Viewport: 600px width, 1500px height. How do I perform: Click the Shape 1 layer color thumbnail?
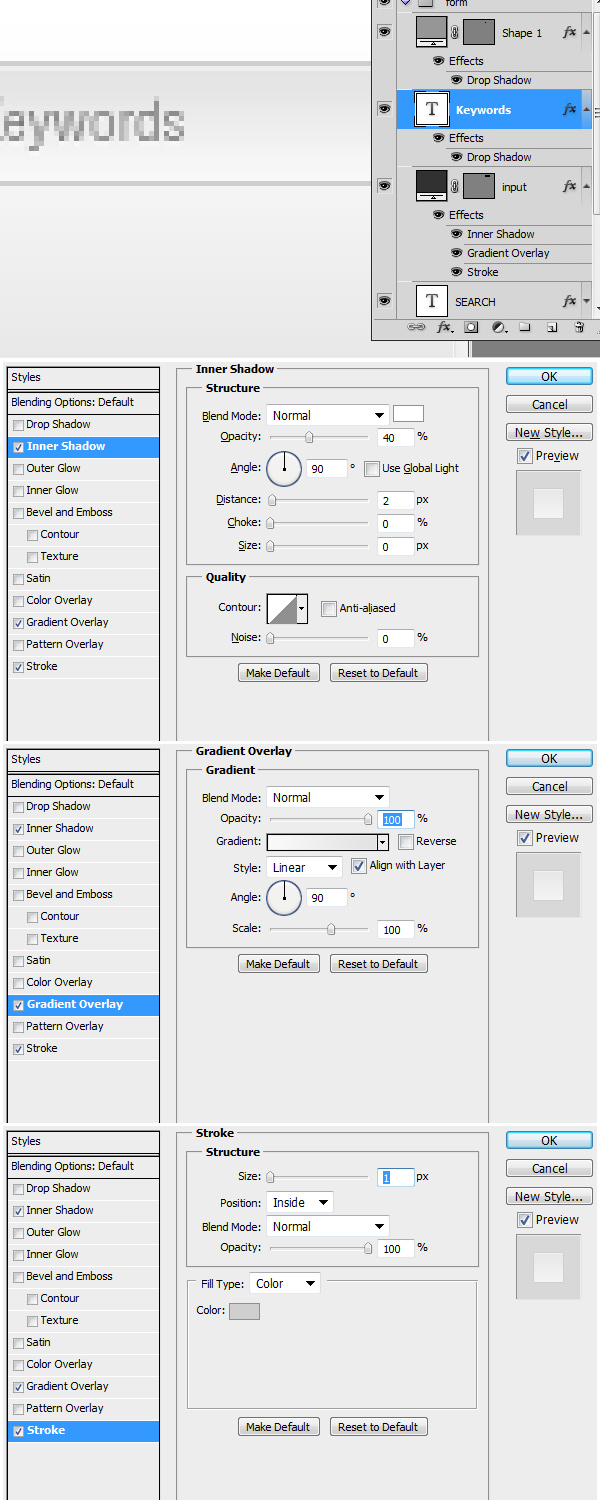pos(432,32)
